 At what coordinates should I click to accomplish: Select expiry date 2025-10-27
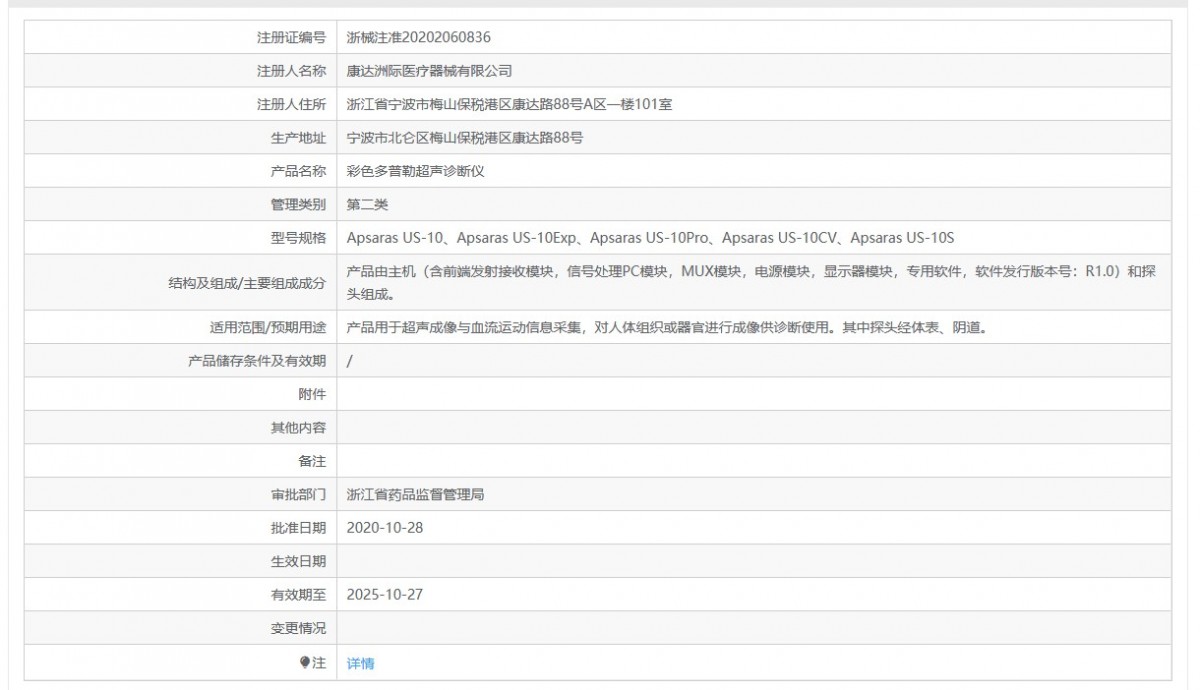(x=384, y=594)
